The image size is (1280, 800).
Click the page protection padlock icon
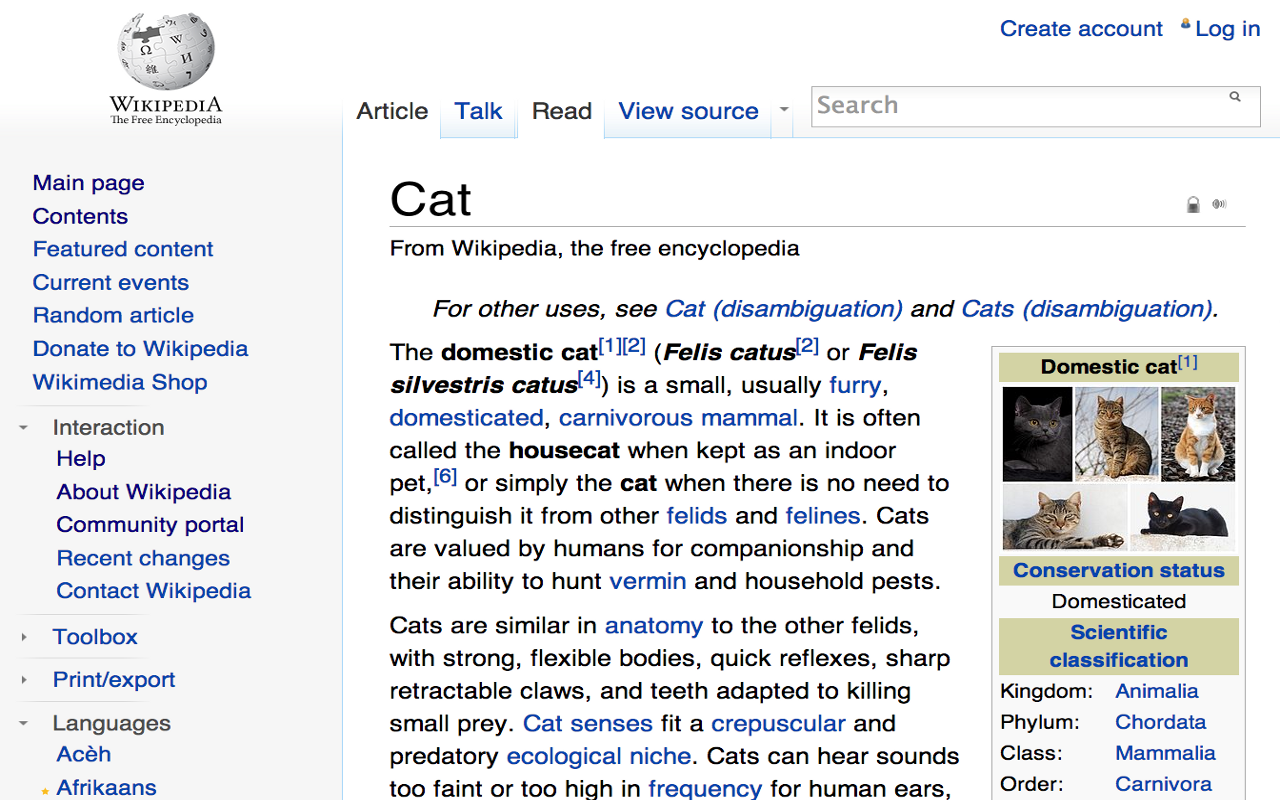1193,205
